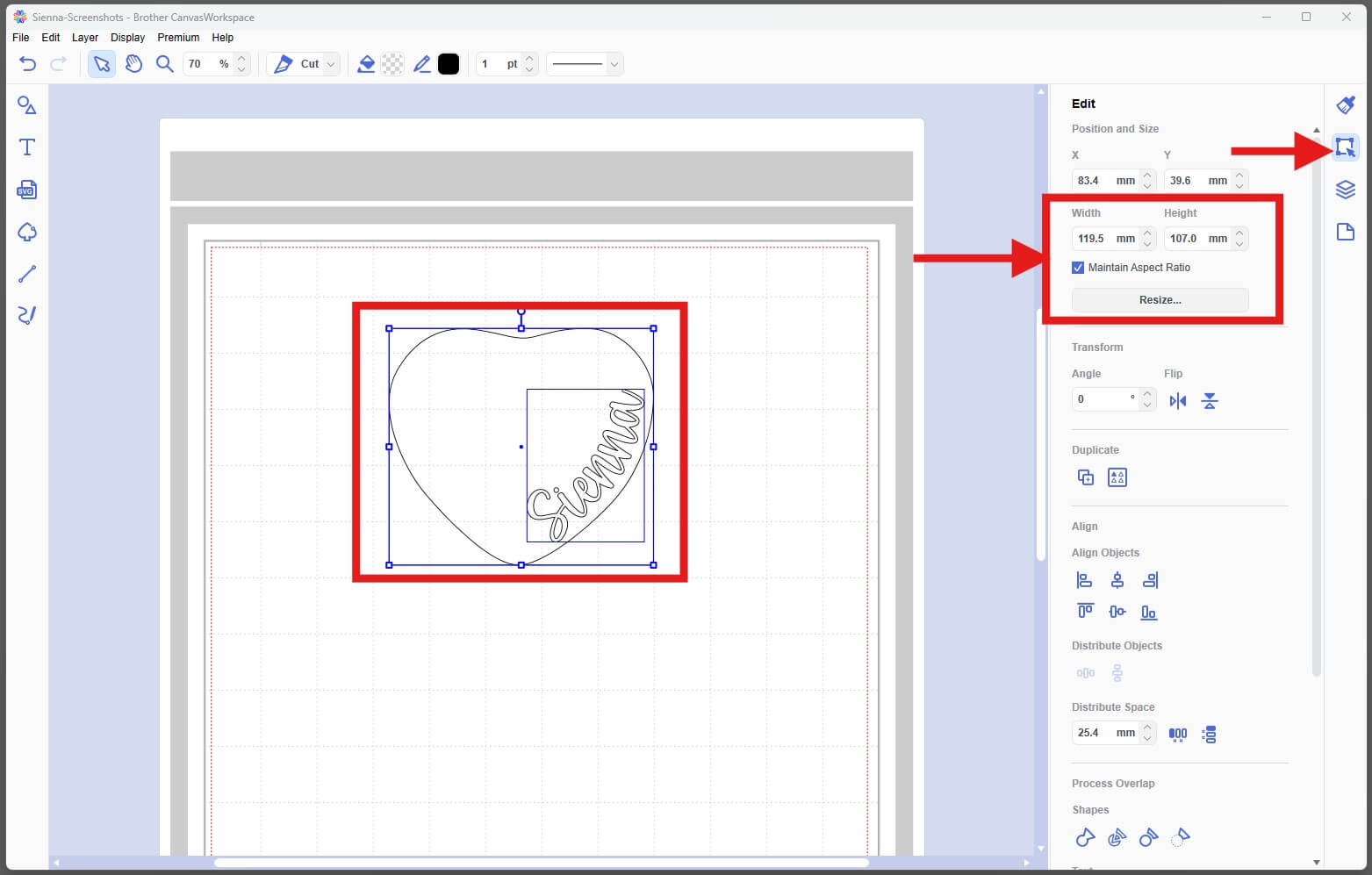This screenshot has width=1372, height=875.
Task: Open the Layers panel icon
Action: (x=1346, y=189)
